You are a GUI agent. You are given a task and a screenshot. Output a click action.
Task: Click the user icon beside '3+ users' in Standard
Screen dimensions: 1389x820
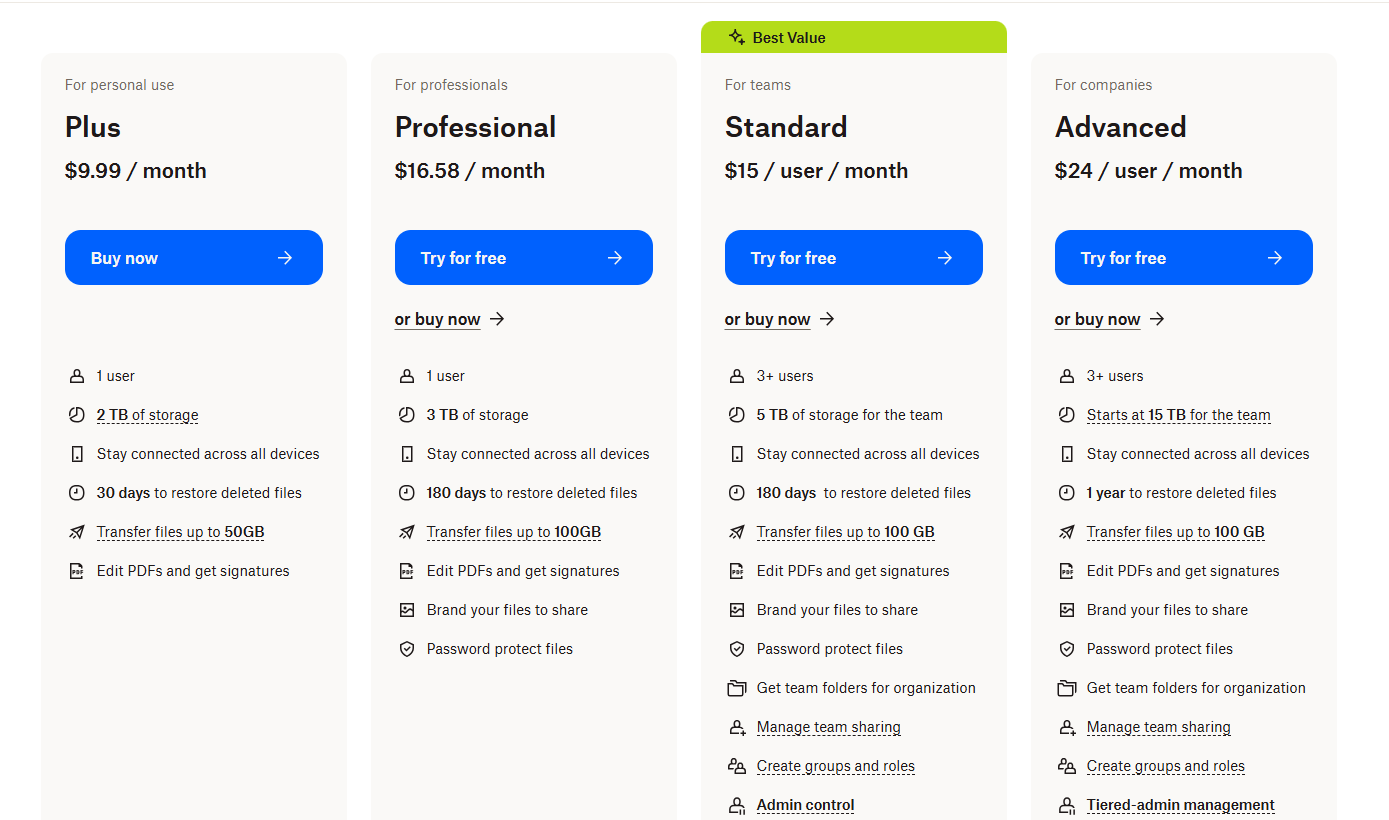click(x=737, y=376)
